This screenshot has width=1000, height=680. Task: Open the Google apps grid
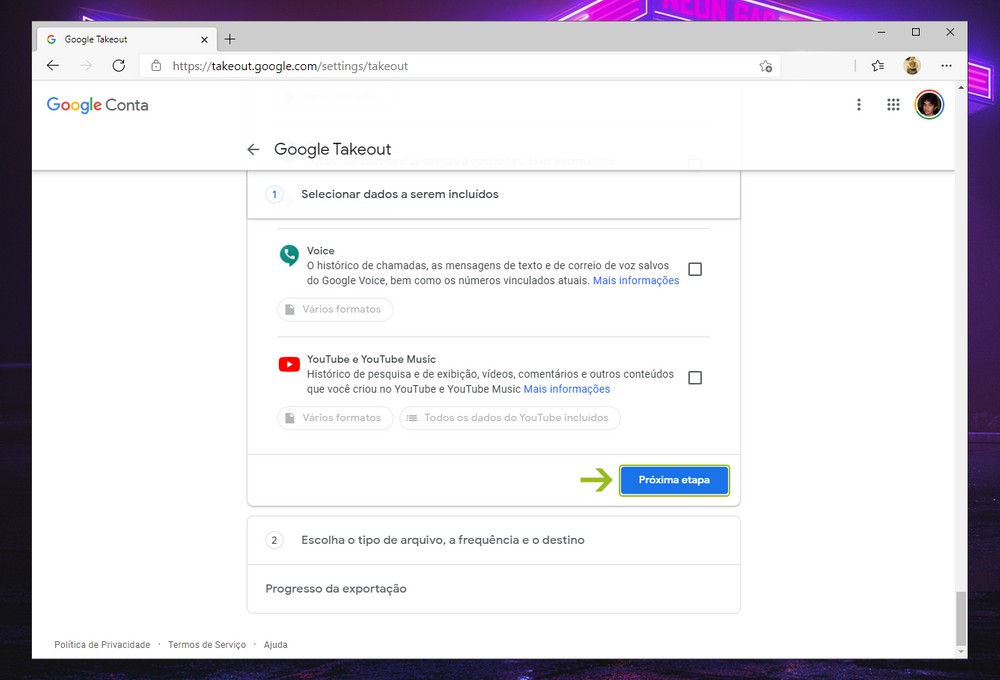[893, 105]
